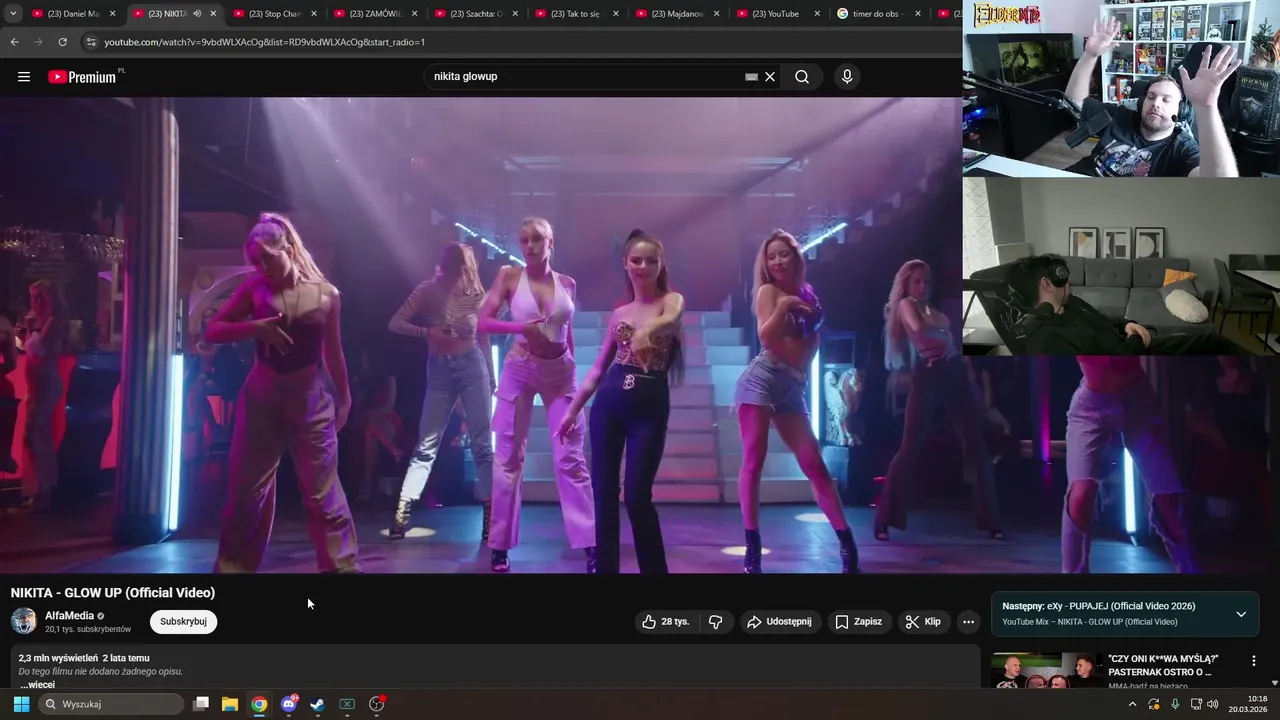Open the three-dot more actions menu

coord(968,622)
